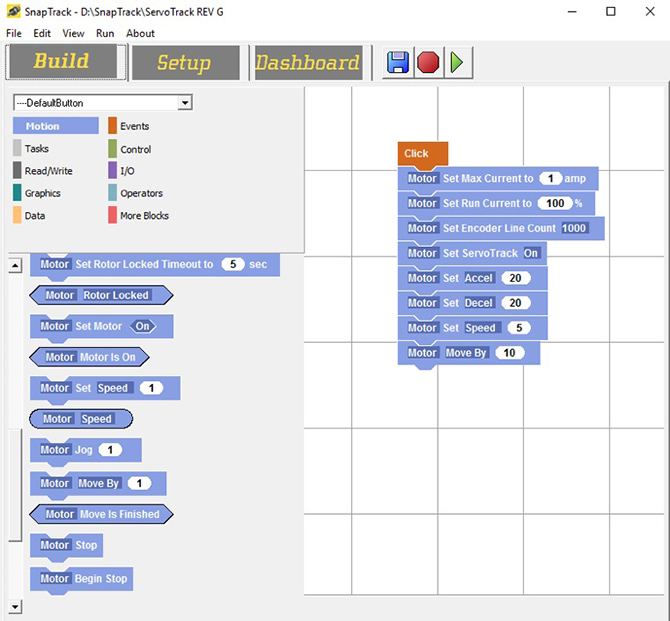Pick the Set Rotor Locked Timeout palette block
This screenshot has width=670, height=621.
tap(155, 265)
